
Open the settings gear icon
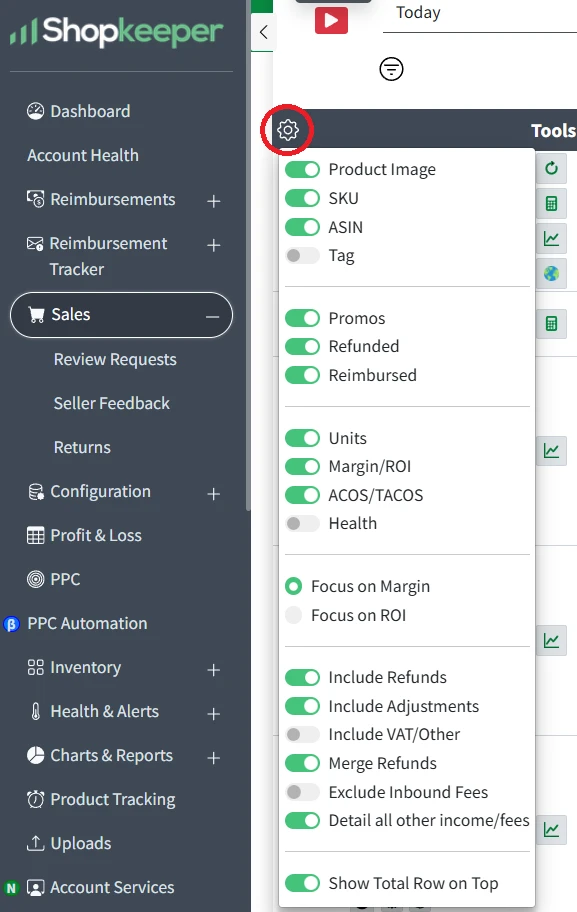tap(287, 130)
